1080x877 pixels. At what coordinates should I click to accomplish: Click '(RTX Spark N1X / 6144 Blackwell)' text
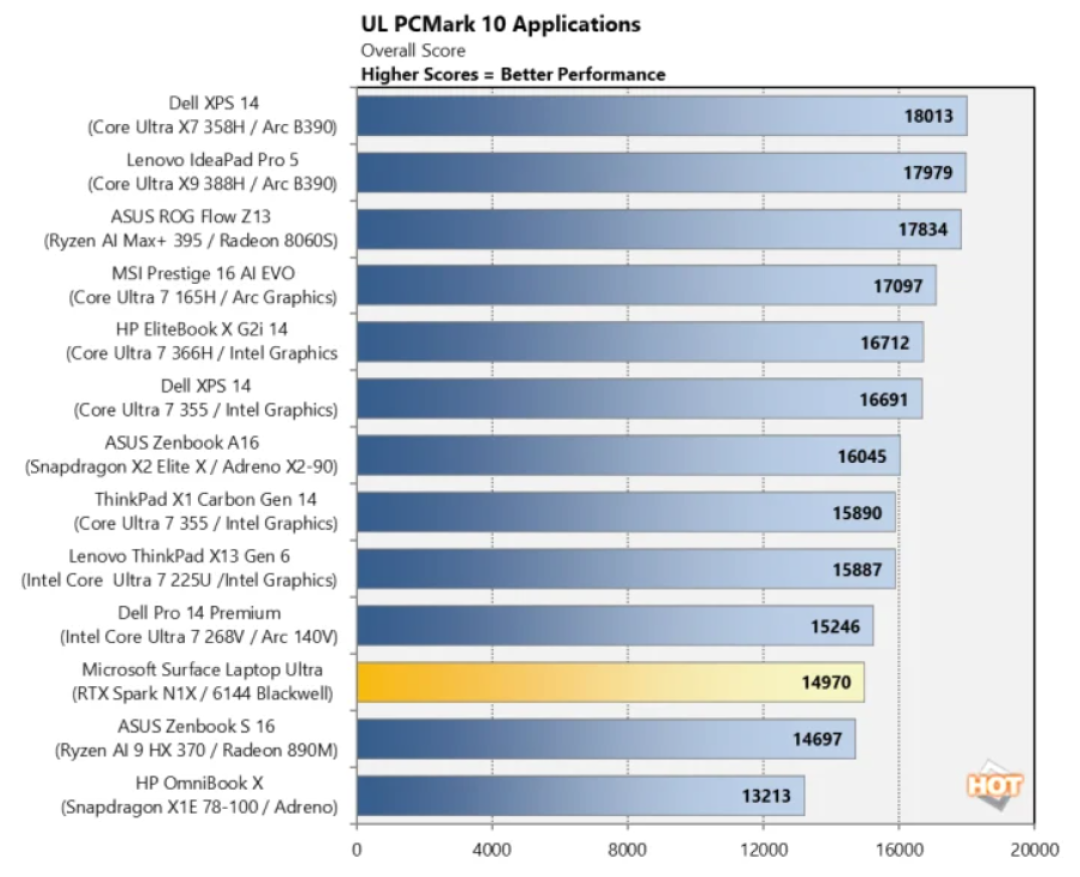[202, 694]
